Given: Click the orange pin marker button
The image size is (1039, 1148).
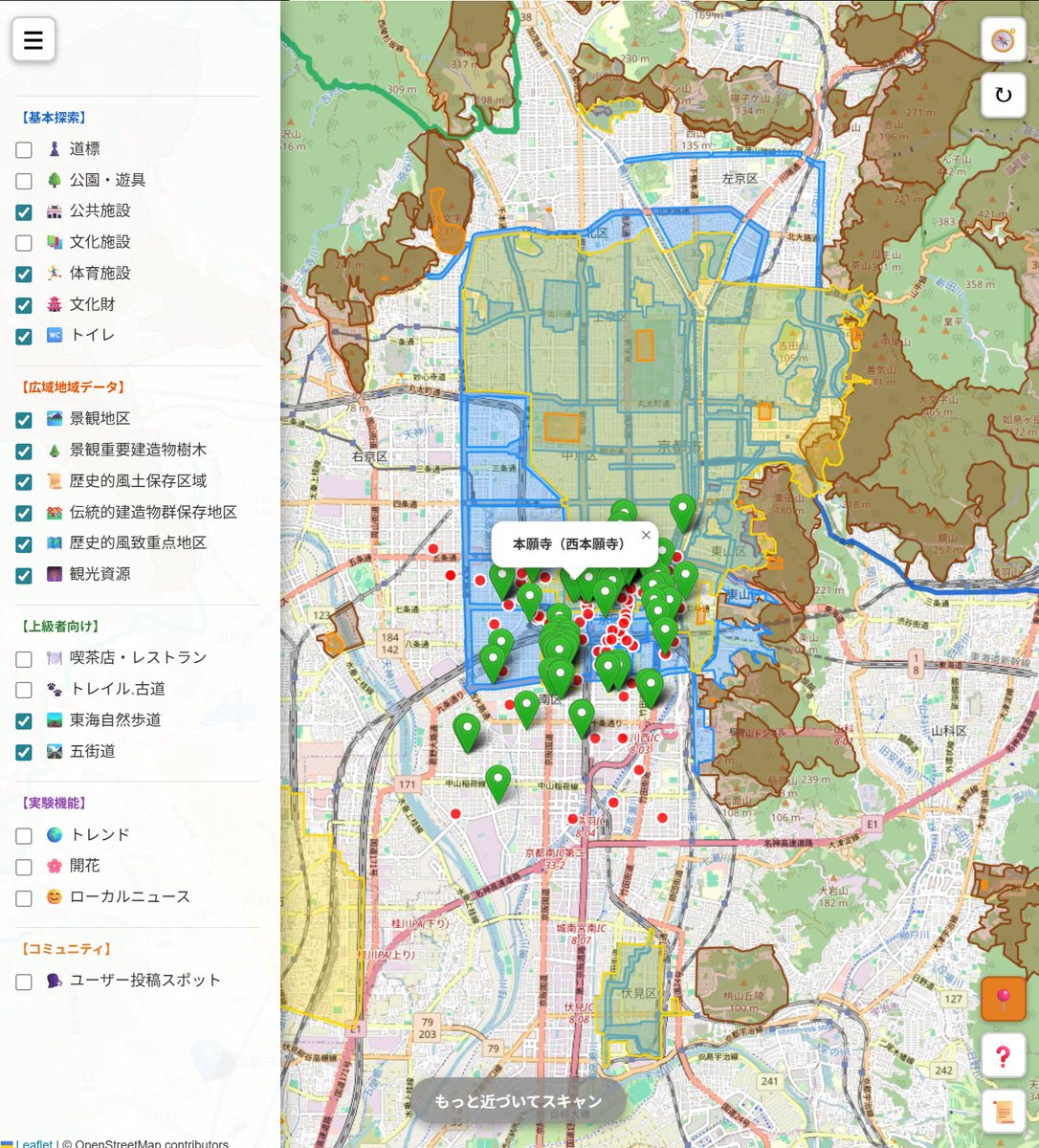Looking at the screenshot, I should [x=1003, y=999].
